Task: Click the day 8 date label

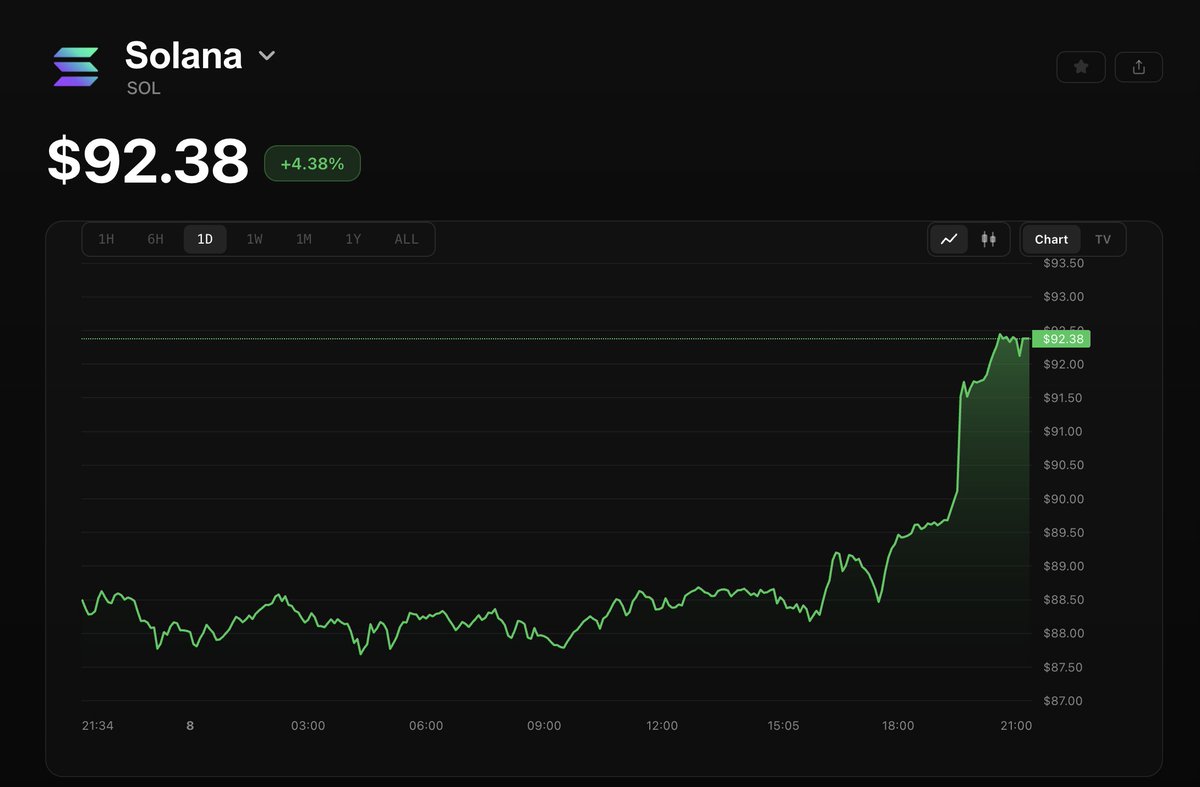Action: 190,726
